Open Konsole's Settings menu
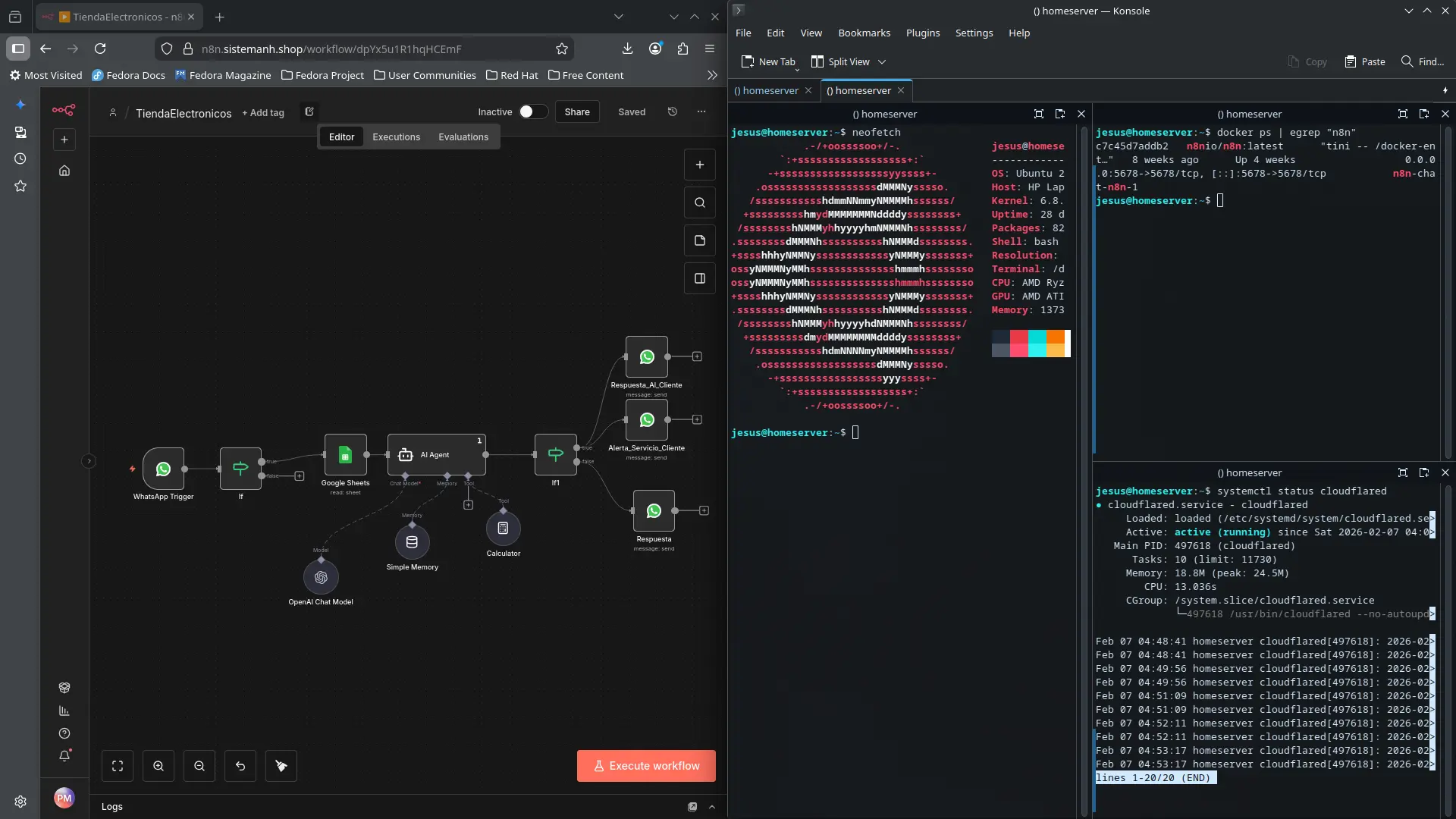The width and height of the screenshot is (1456, 819). [974, 33]
